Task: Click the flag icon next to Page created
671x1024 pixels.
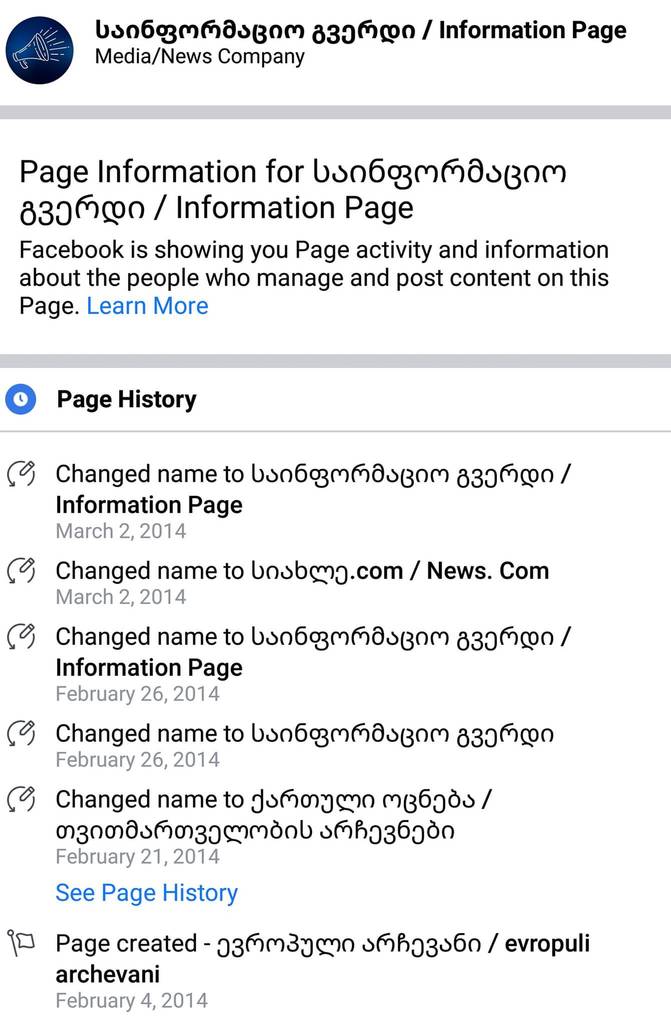Action: point(21,943)
